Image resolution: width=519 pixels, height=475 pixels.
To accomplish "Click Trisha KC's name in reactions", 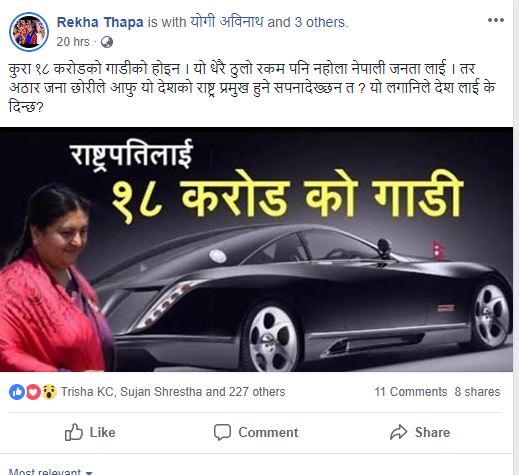I will (x=87, y=392).
